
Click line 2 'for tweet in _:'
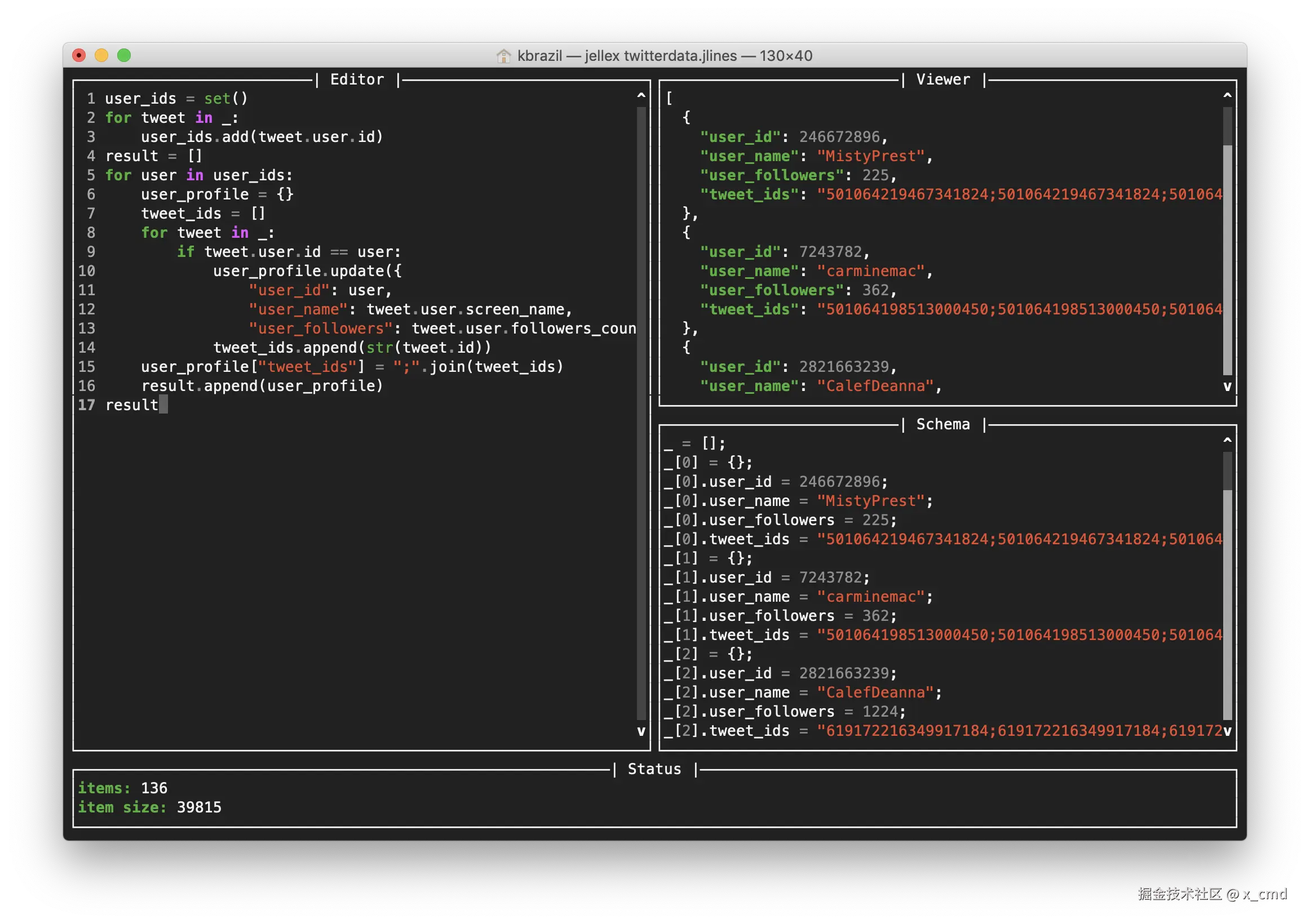pyautogui.click(x=172, y=118)
